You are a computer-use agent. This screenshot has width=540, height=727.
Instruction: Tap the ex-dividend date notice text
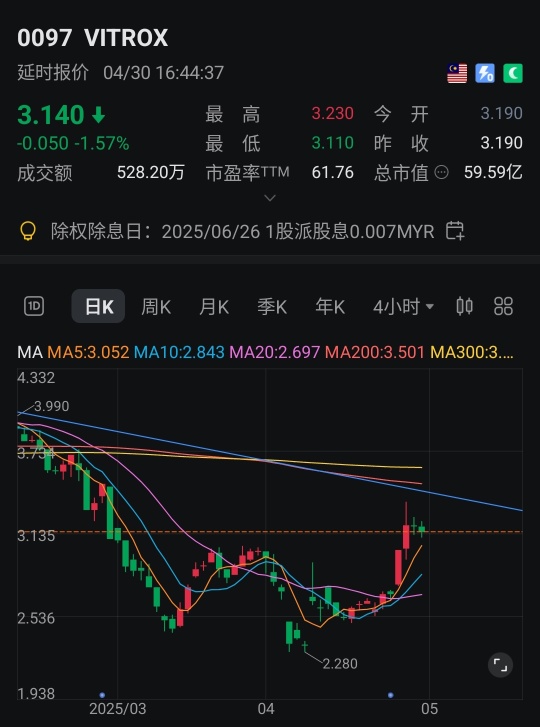tap(242, 231)
